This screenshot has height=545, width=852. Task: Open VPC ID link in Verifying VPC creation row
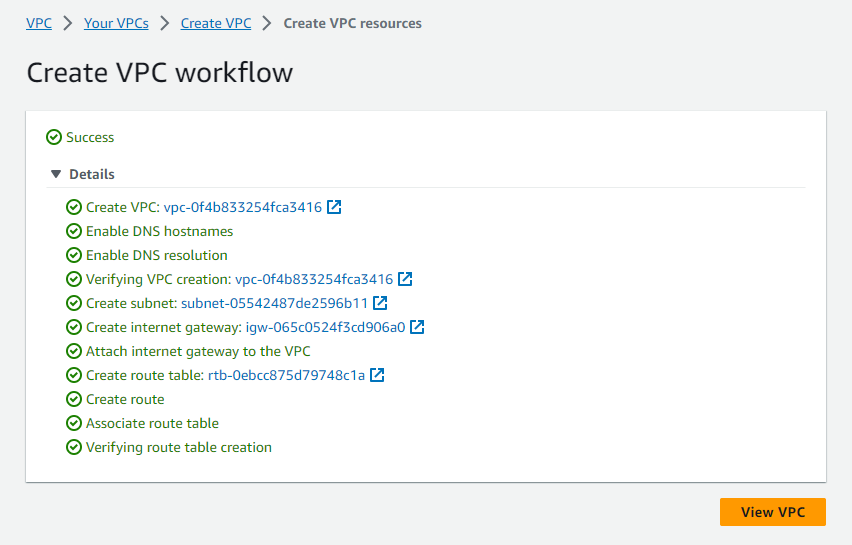(313, 279)
